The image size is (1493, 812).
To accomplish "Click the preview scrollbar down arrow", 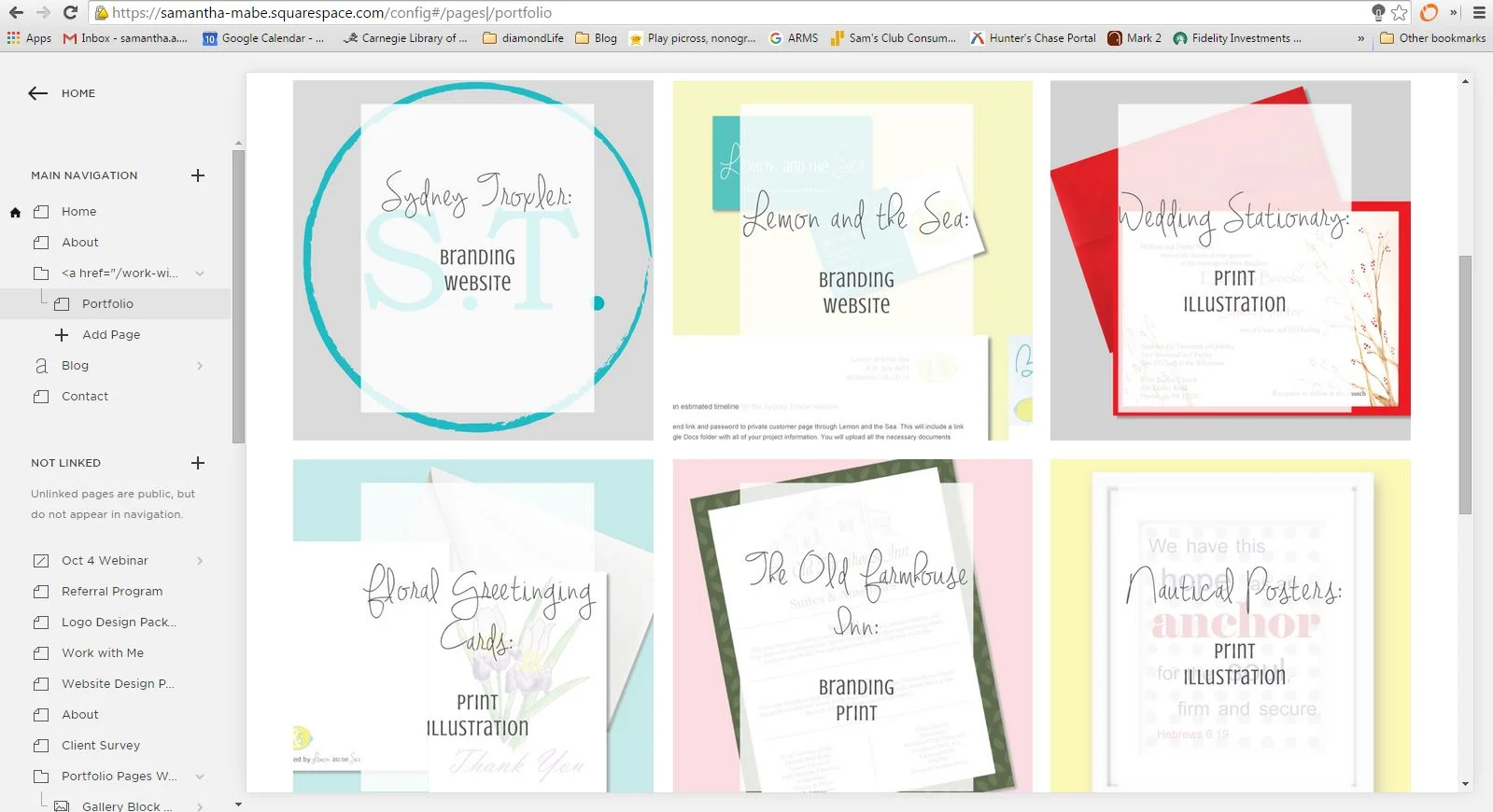I will click(x=1465, y=784).
